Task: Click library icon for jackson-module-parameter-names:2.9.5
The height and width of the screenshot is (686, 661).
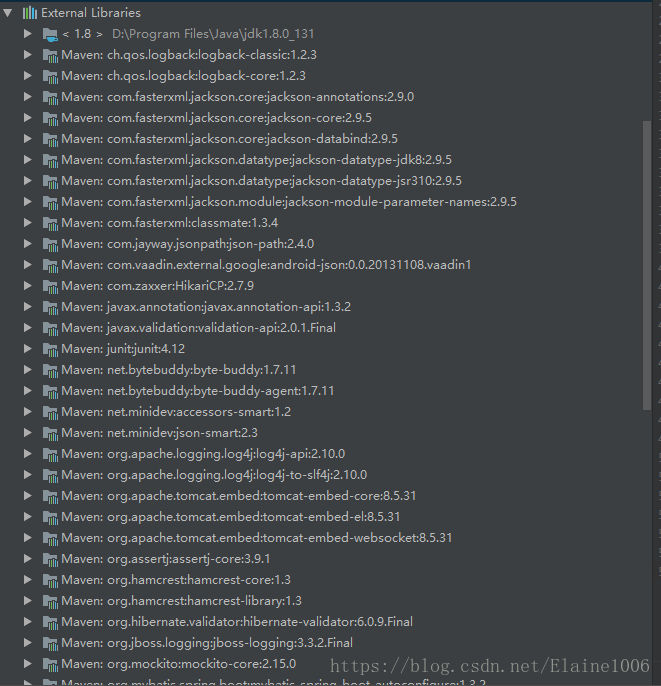Action: coord(50,202)
